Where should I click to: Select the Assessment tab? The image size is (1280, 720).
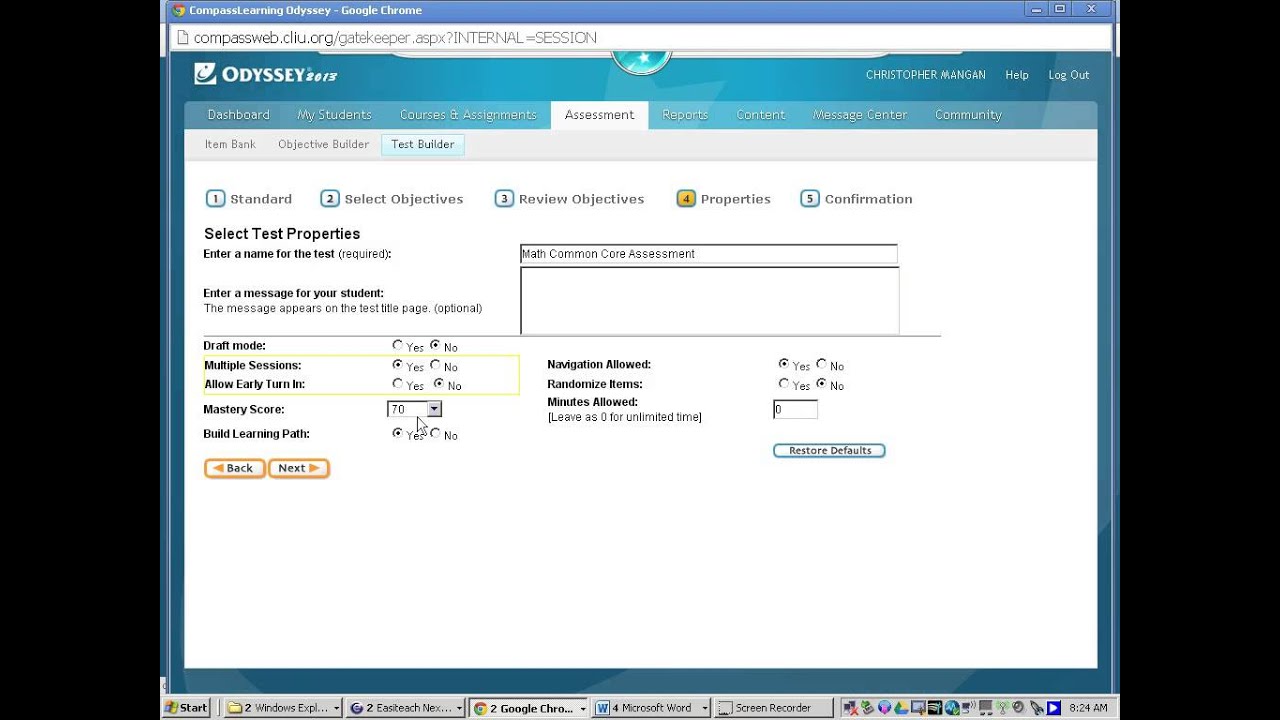pyautogui.click(x=599, y=115)
